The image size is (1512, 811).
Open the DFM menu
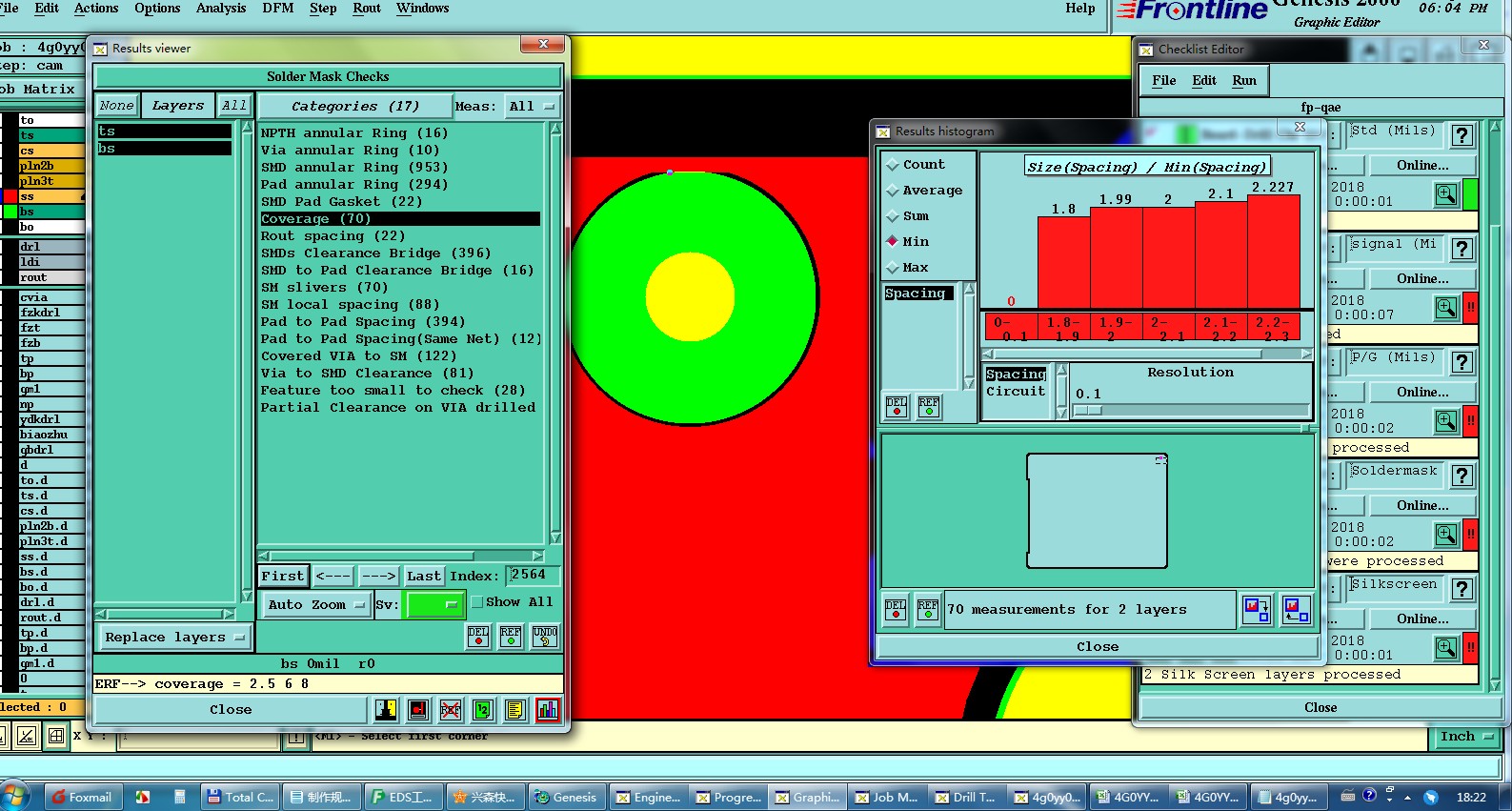[x=278, y=9]
